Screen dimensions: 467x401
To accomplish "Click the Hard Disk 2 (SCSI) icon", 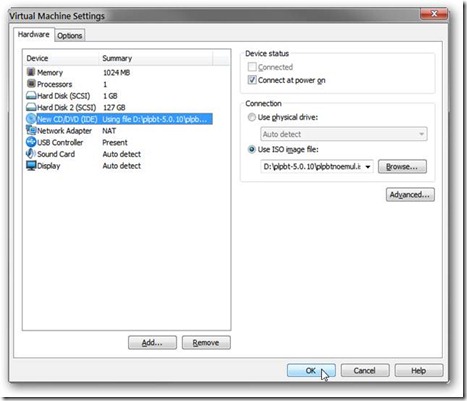I will 31,107.
